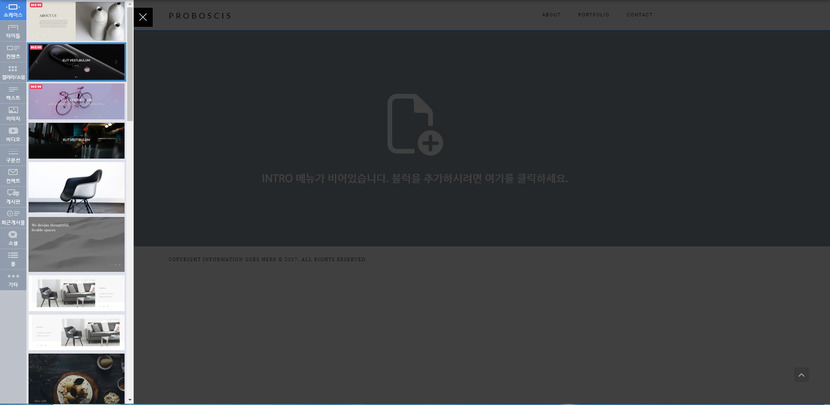
Task: Click the scroll-to-top arrow button
Action: click(801, 375)
